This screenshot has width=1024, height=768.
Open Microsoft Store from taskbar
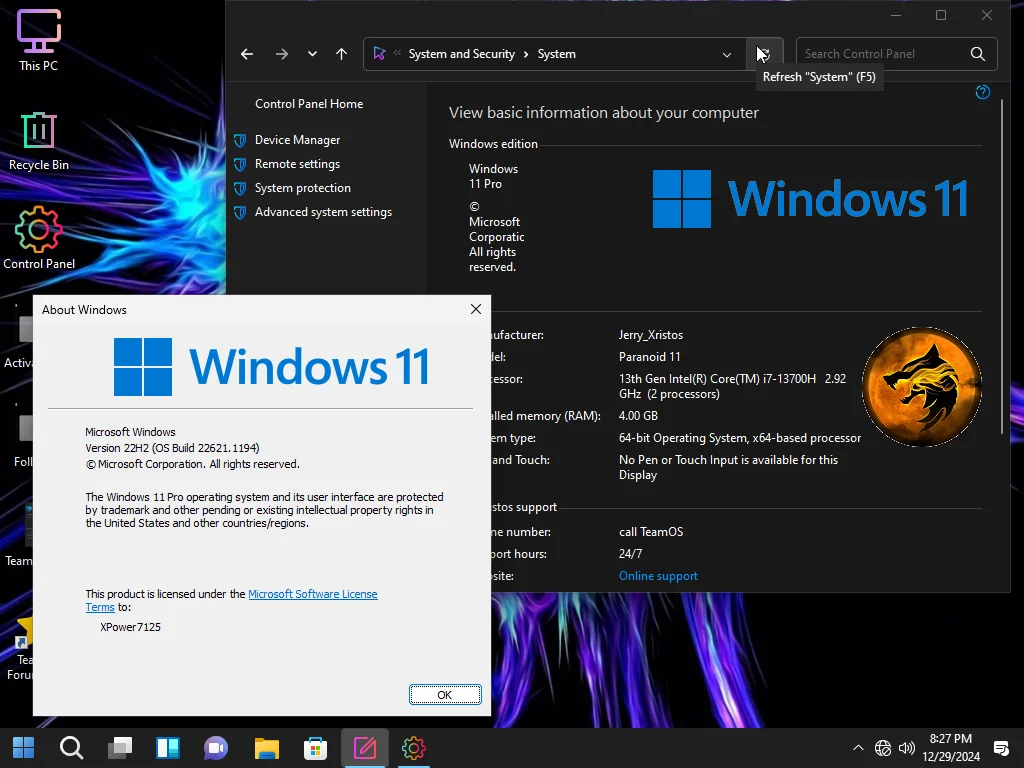(315, 748)
